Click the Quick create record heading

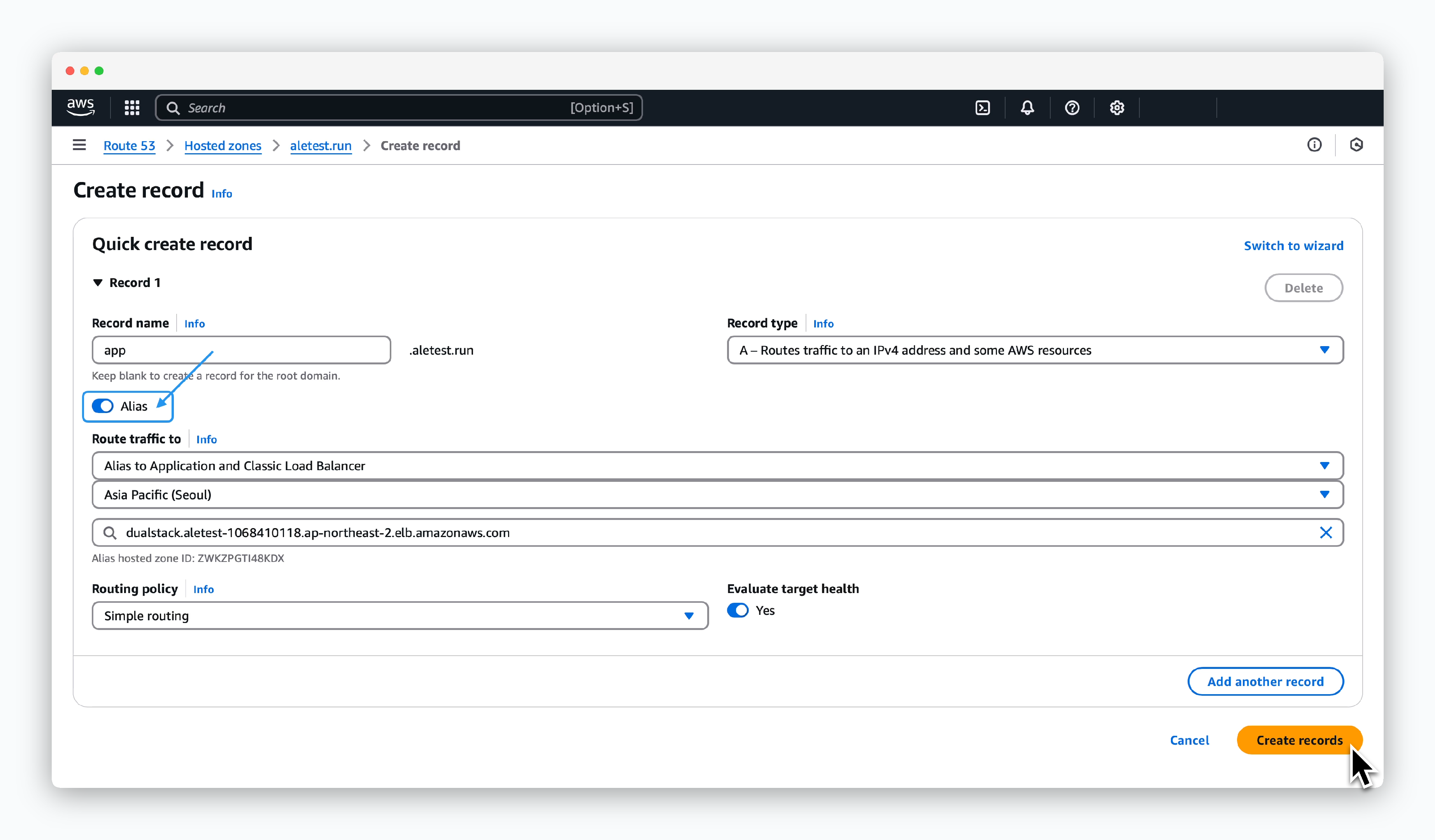point(172,244)
